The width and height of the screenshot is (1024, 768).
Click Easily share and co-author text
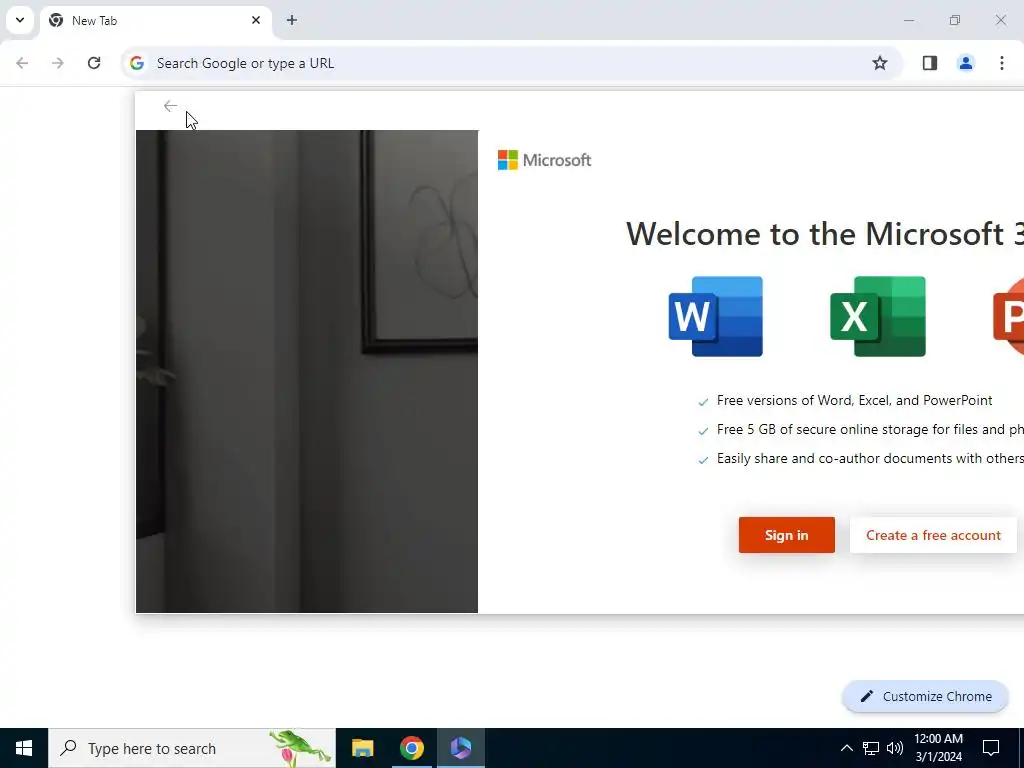click(x=870, y=458)
